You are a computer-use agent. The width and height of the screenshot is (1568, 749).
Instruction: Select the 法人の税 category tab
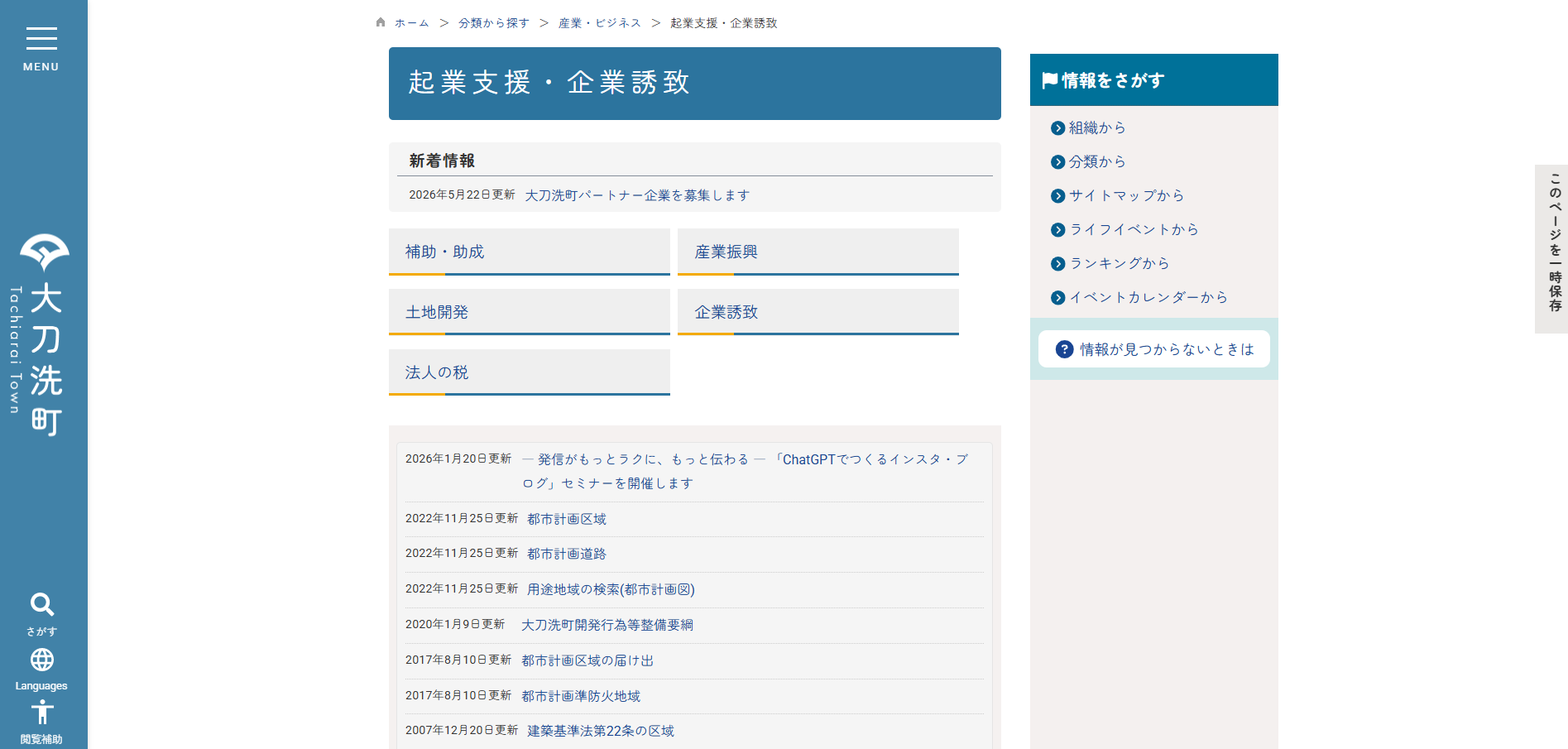(x=530, y=372)
